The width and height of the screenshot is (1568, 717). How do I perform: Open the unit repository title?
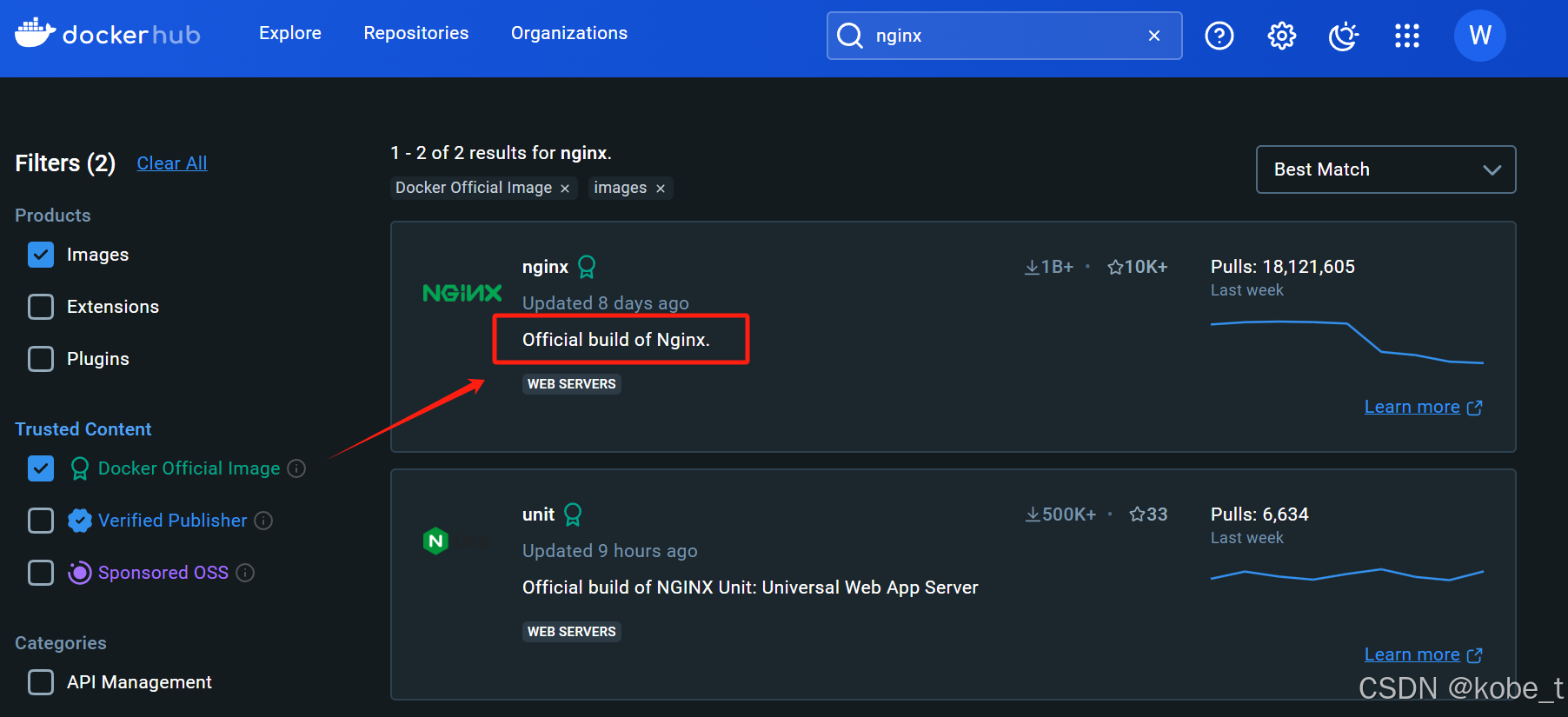tap(538, 515)
